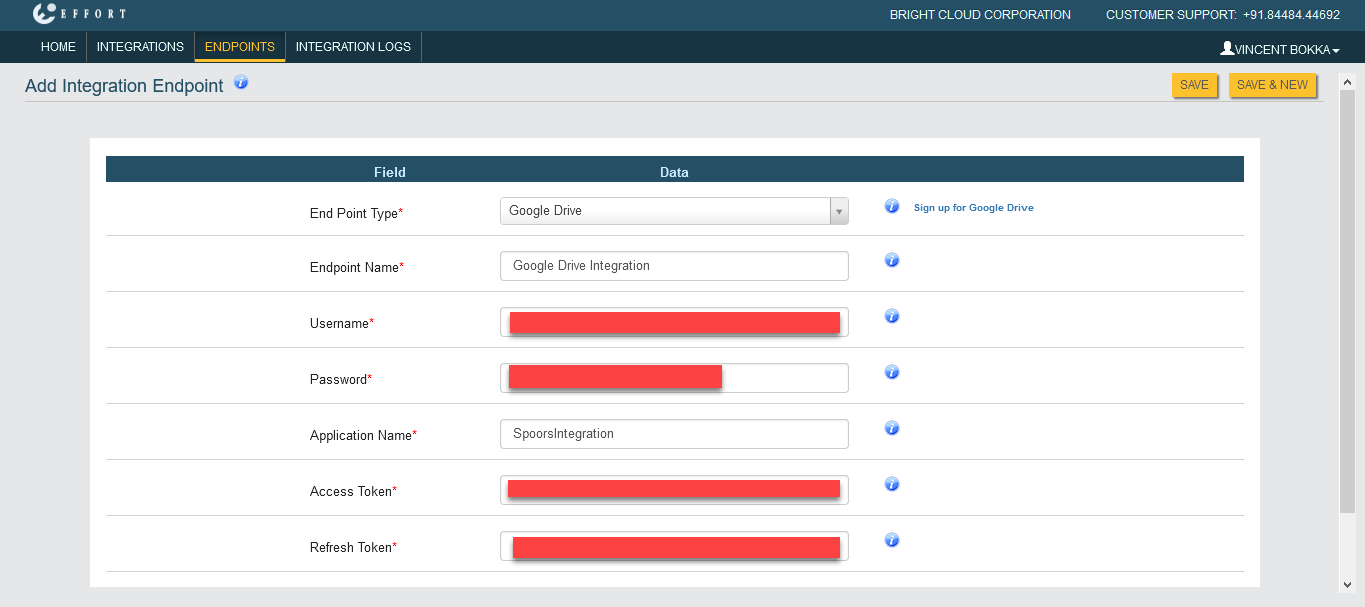Click info icon for Application Name
The image size is (1365, 607).
click(892, 428)
